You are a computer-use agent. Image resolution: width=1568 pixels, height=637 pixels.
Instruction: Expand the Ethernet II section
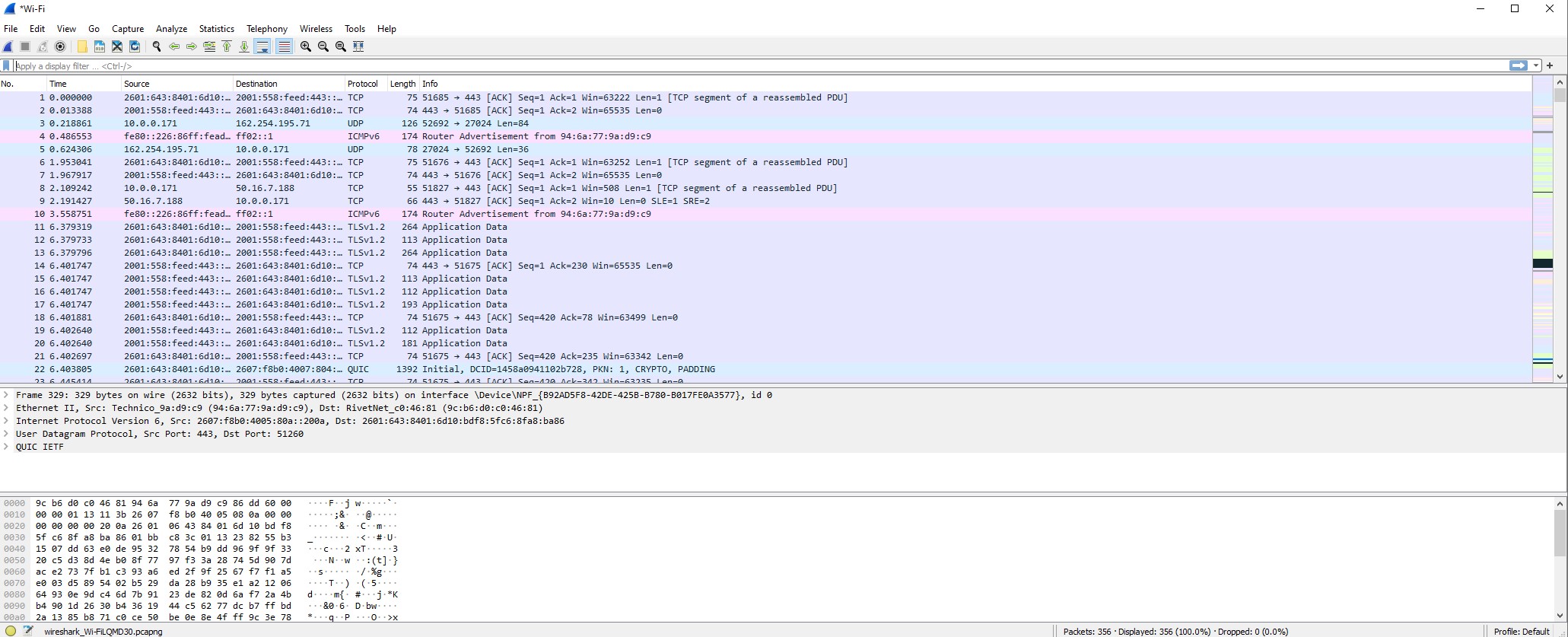click(6, 408)
